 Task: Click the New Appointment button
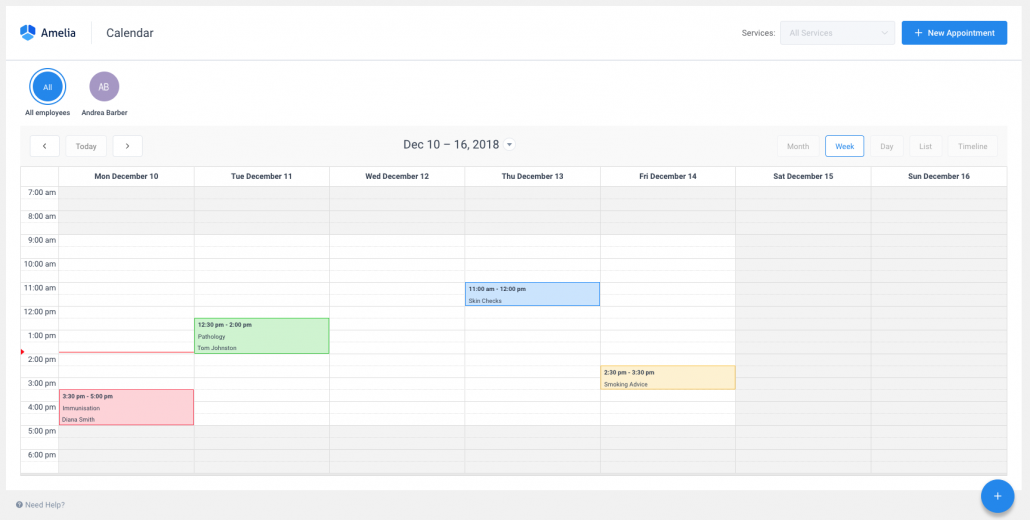[953, 33]
